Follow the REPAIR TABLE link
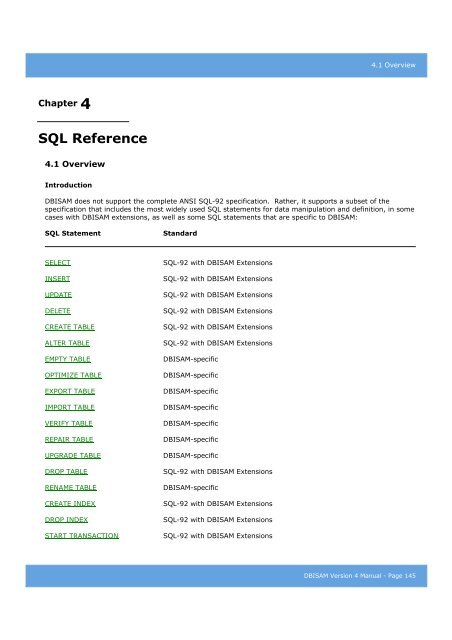The image size is (452, 640). pyautogui.click(x=69, y=439)
